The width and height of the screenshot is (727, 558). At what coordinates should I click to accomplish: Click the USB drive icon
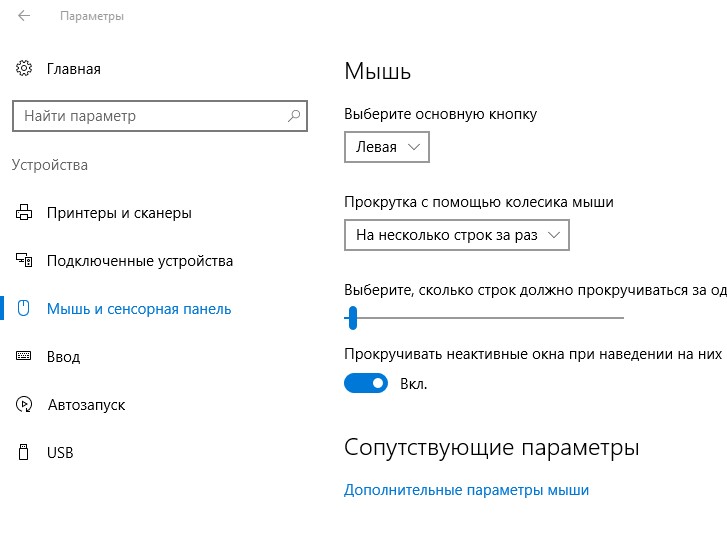coord(24,453)
